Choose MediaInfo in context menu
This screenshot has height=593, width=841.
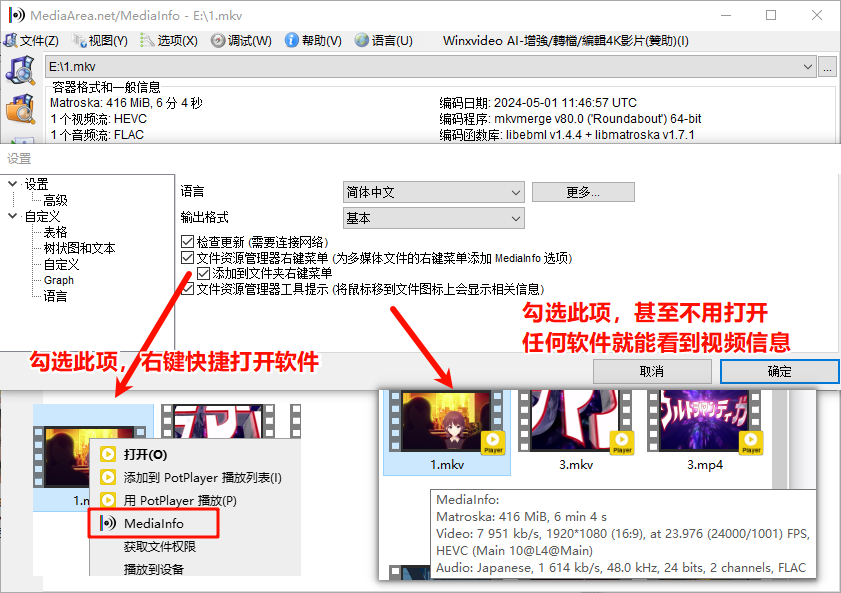pyautogui.click(x=154, y=523)
